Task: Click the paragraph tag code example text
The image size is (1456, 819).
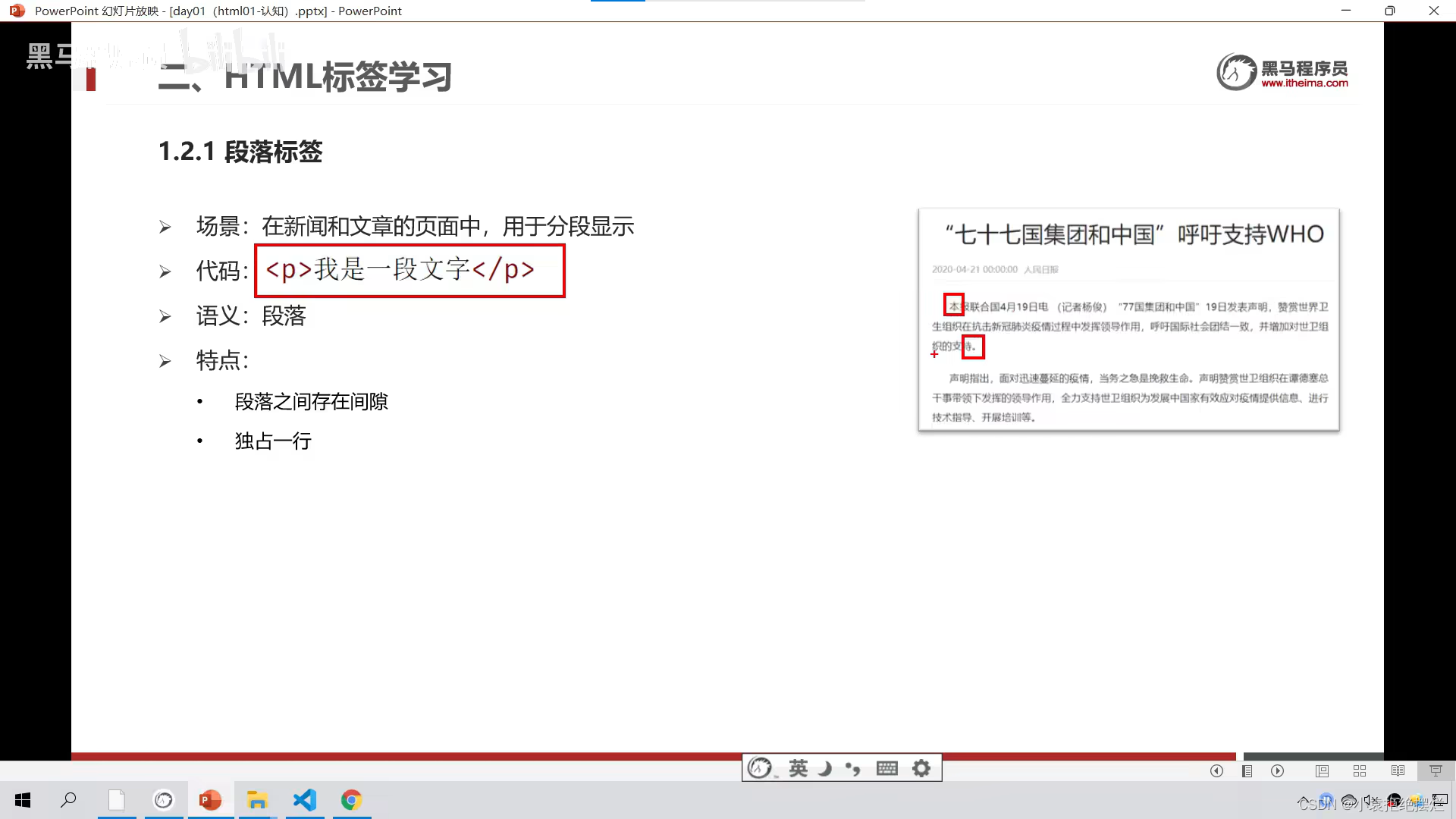Action: click(x=400, y=269)
